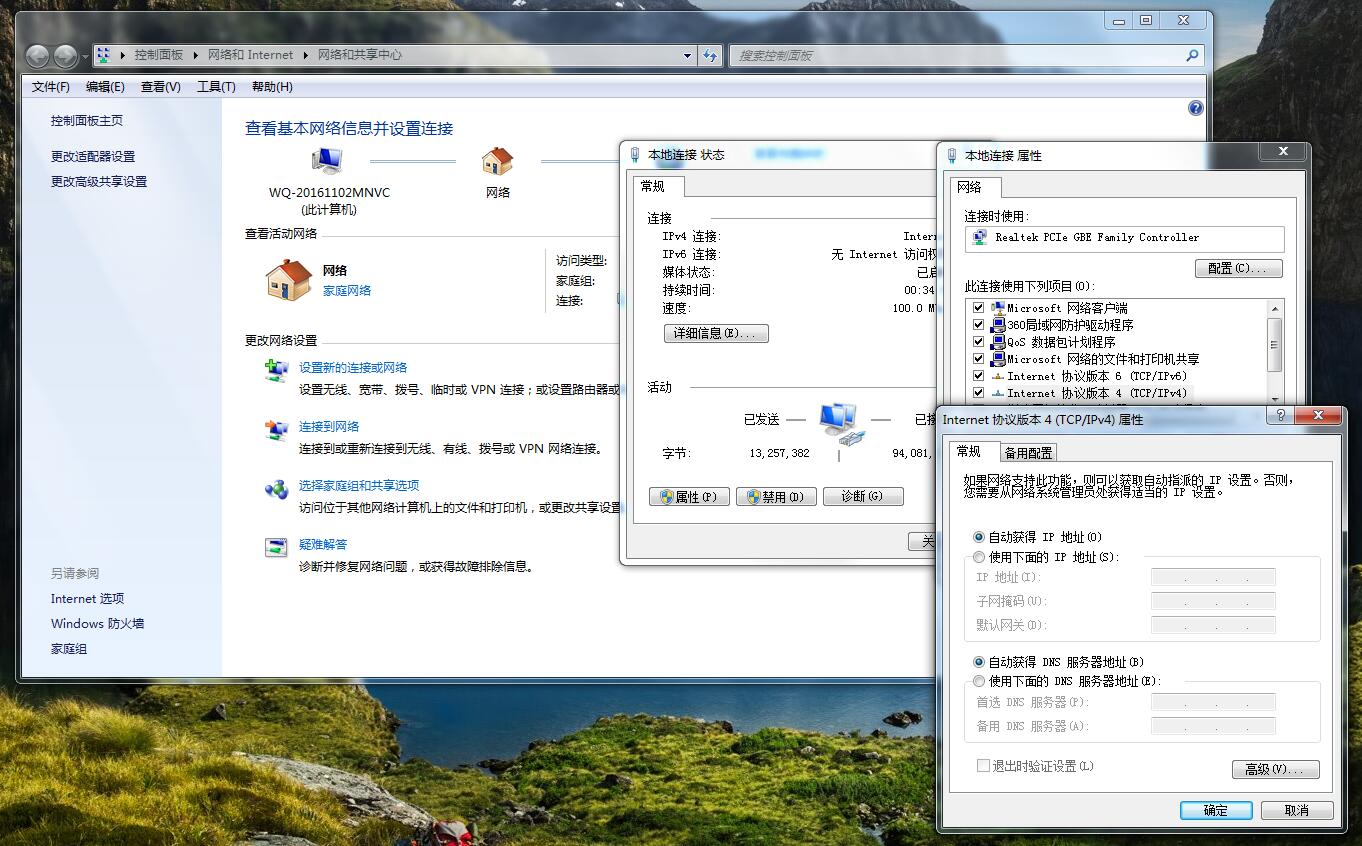Click the WQ-20161102MNVC computer icon
This screenshot has height=846, width=1362.
pyautogui.click(x=326, y=161)
